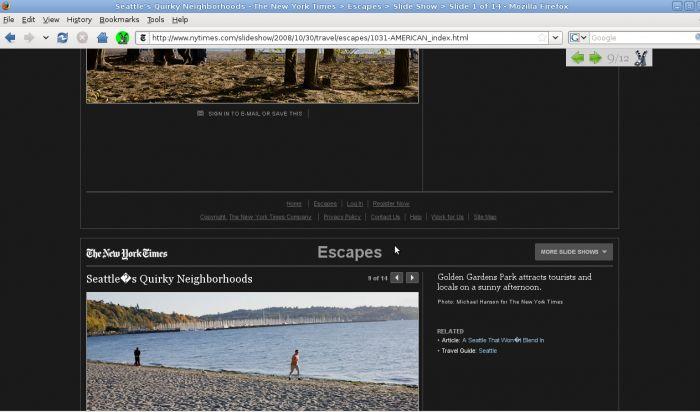This screenshot has height=412, width=700.
Task: Open the Bookmarks menu
Action: point(119,20)
